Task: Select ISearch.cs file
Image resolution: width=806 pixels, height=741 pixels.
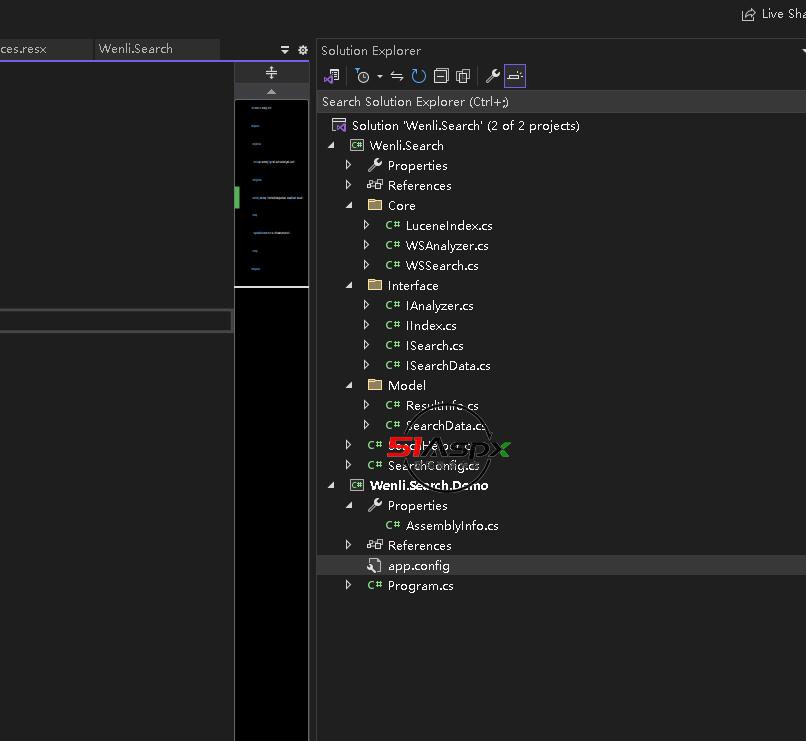Action: [x=434, y=346]
